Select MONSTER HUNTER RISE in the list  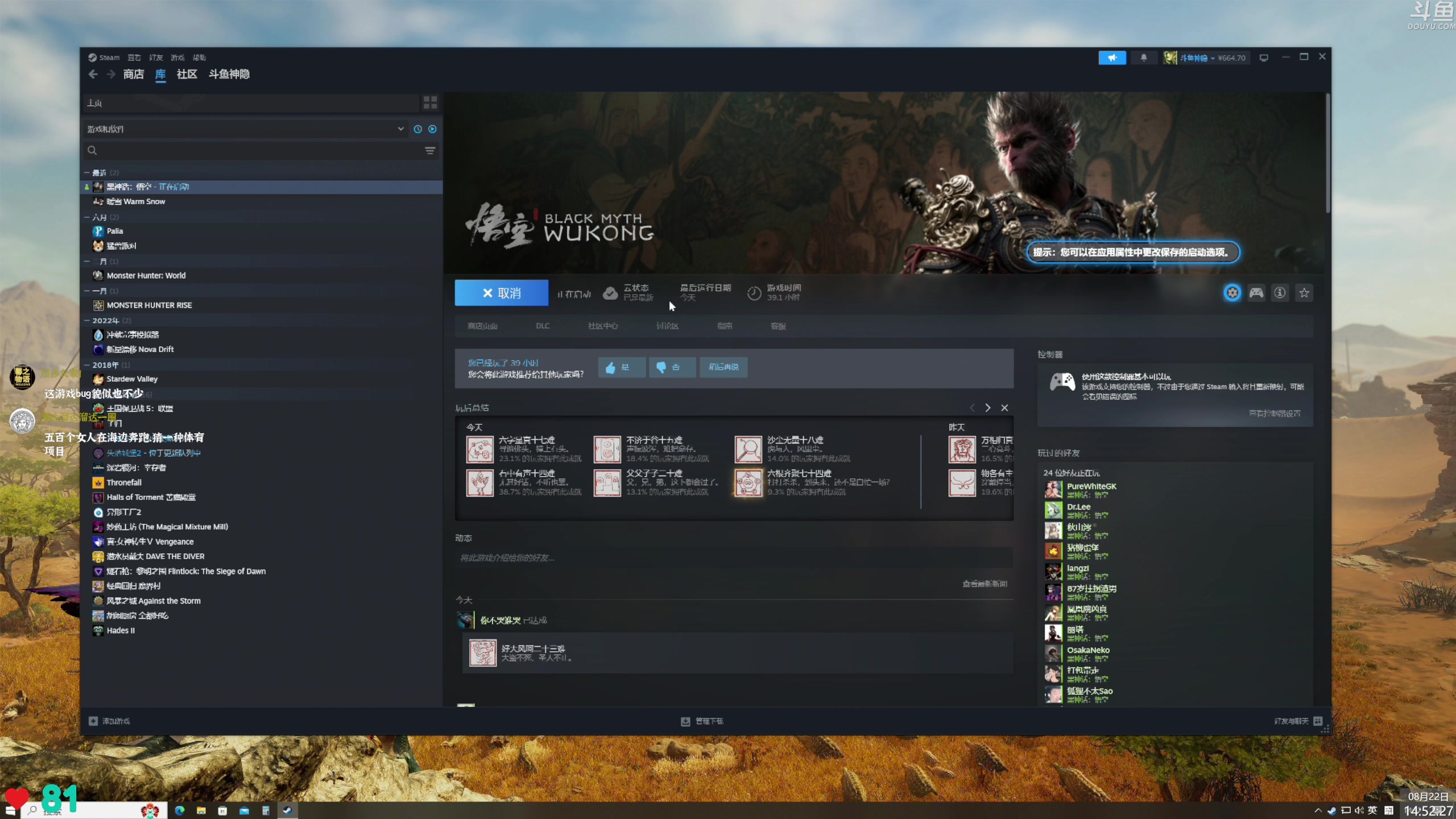(261, 305)
